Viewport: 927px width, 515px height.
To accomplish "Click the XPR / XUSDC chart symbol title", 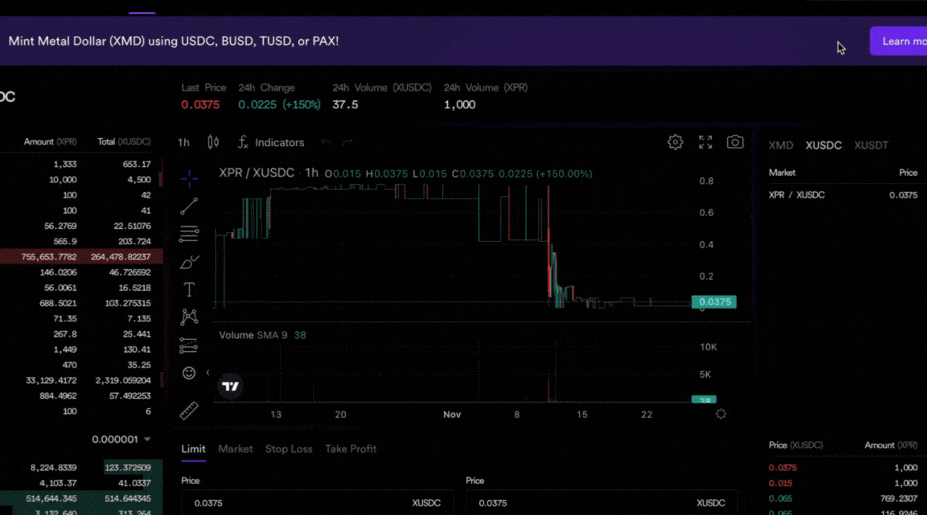I will coord(257,173).
